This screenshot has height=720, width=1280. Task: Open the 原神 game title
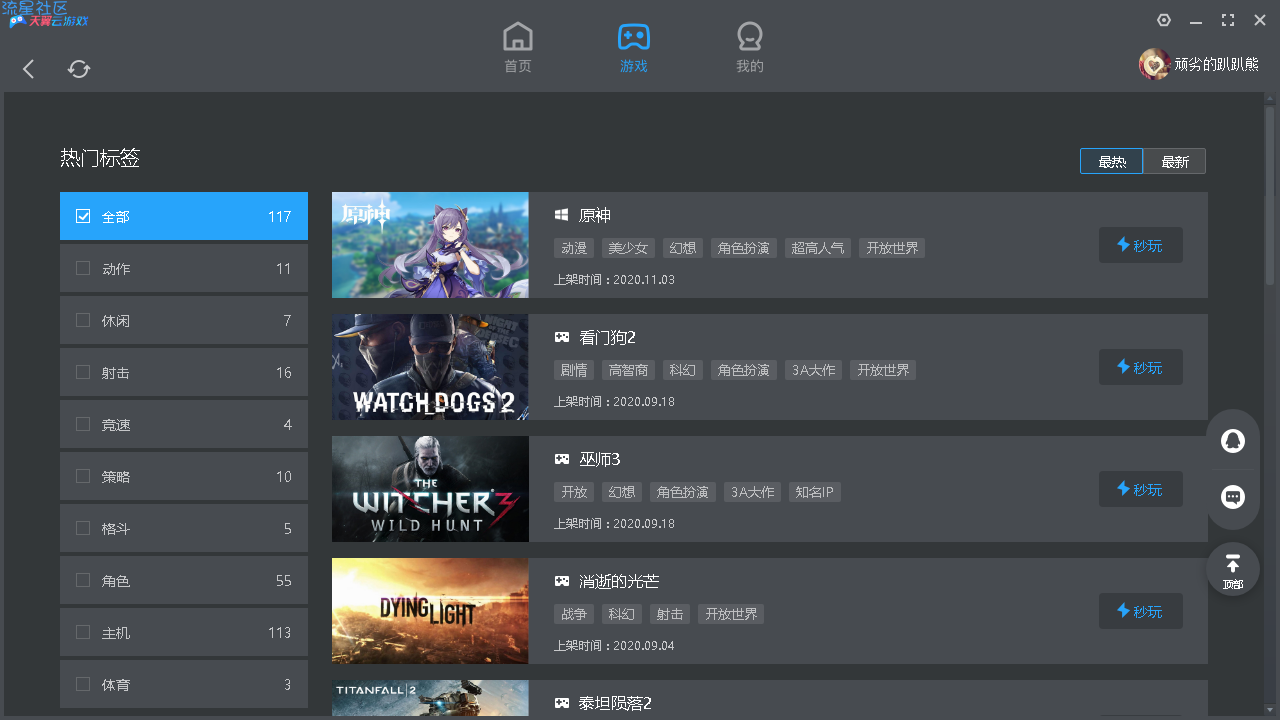[595, 215]
